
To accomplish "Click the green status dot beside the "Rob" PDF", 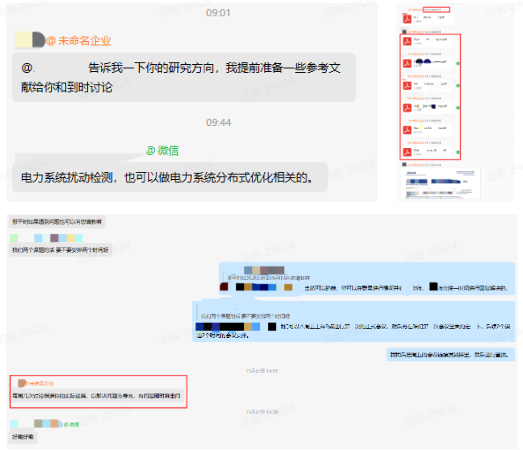I will click(x=458, y=152).
